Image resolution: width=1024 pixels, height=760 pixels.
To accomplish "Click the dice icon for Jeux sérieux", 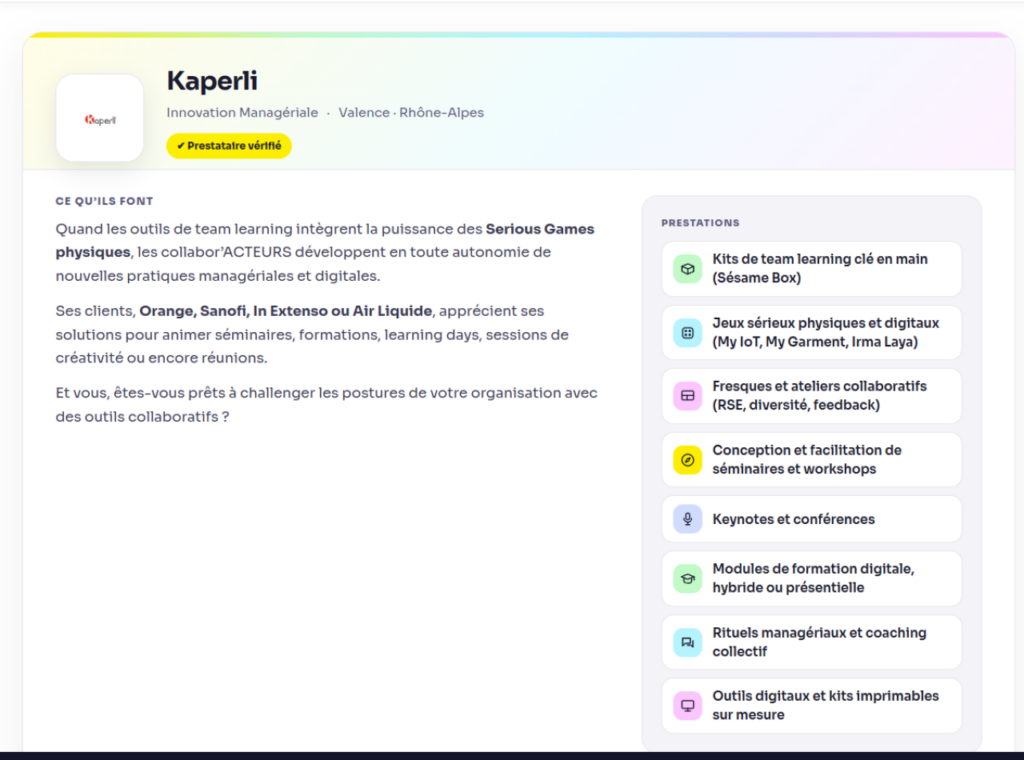I will pyautogui.click(x=687, y=333).
